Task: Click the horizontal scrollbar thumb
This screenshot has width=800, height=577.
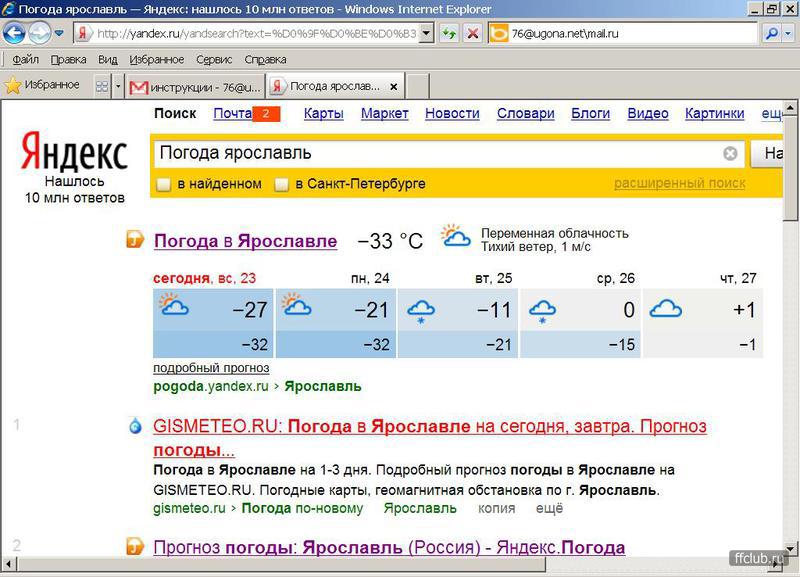Action: click(281, 565)
